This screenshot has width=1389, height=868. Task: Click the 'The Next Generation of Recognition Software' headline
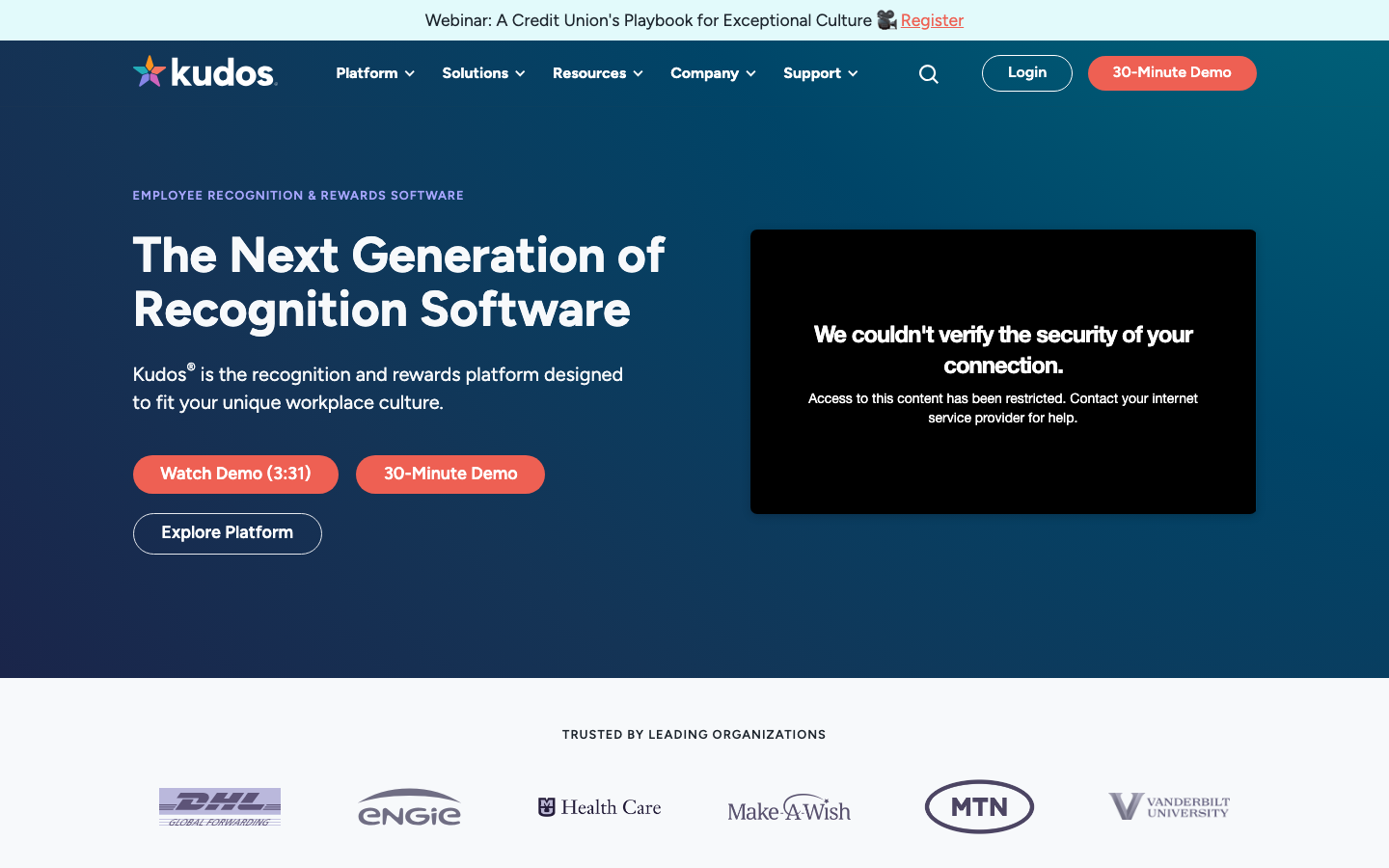pyautogui.click(x=399, y=283)
